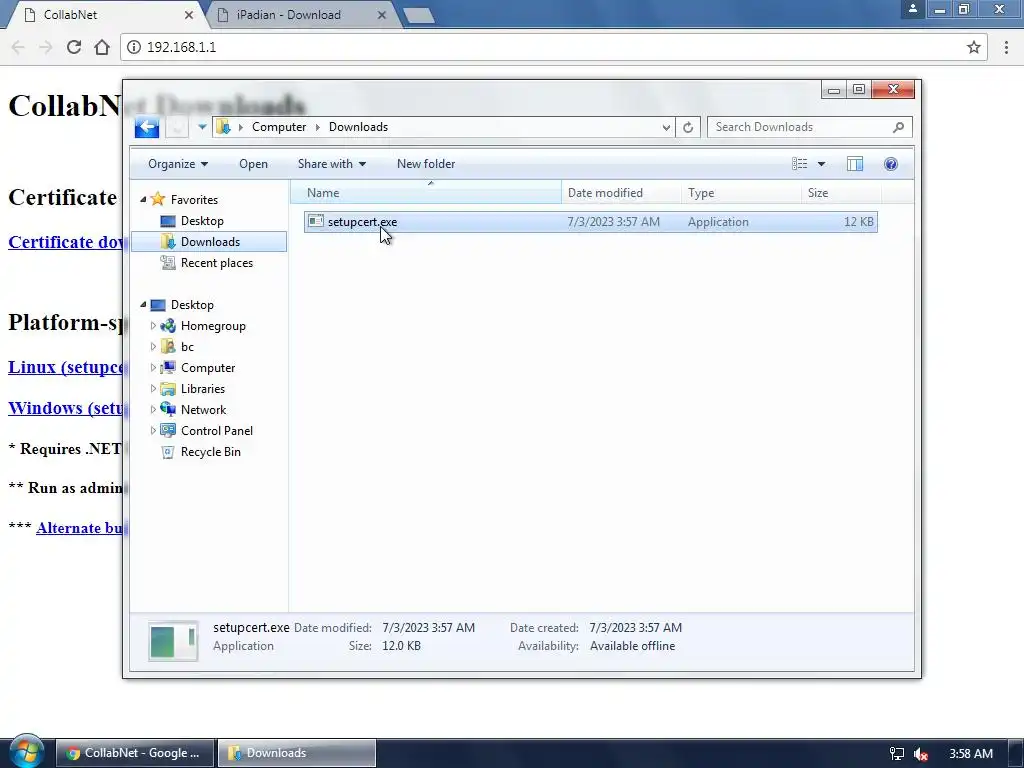Click the Chrome address bar URL
Screen dimensions: 1024x768
[x=182, y=47]
